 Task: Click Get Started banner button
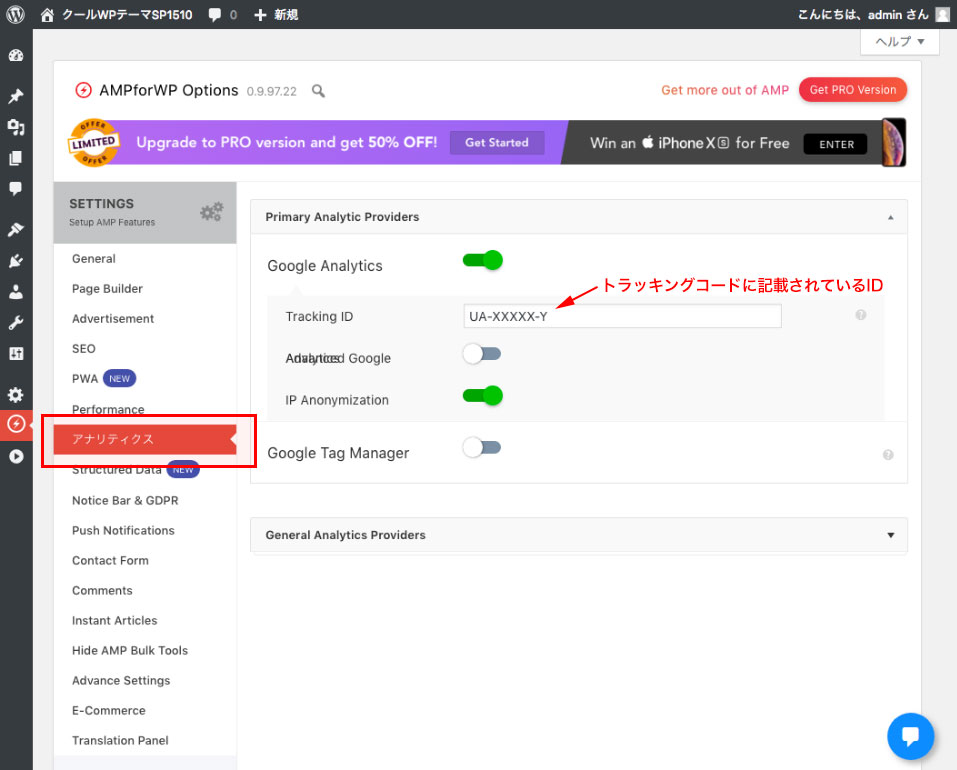coord(497,142)
